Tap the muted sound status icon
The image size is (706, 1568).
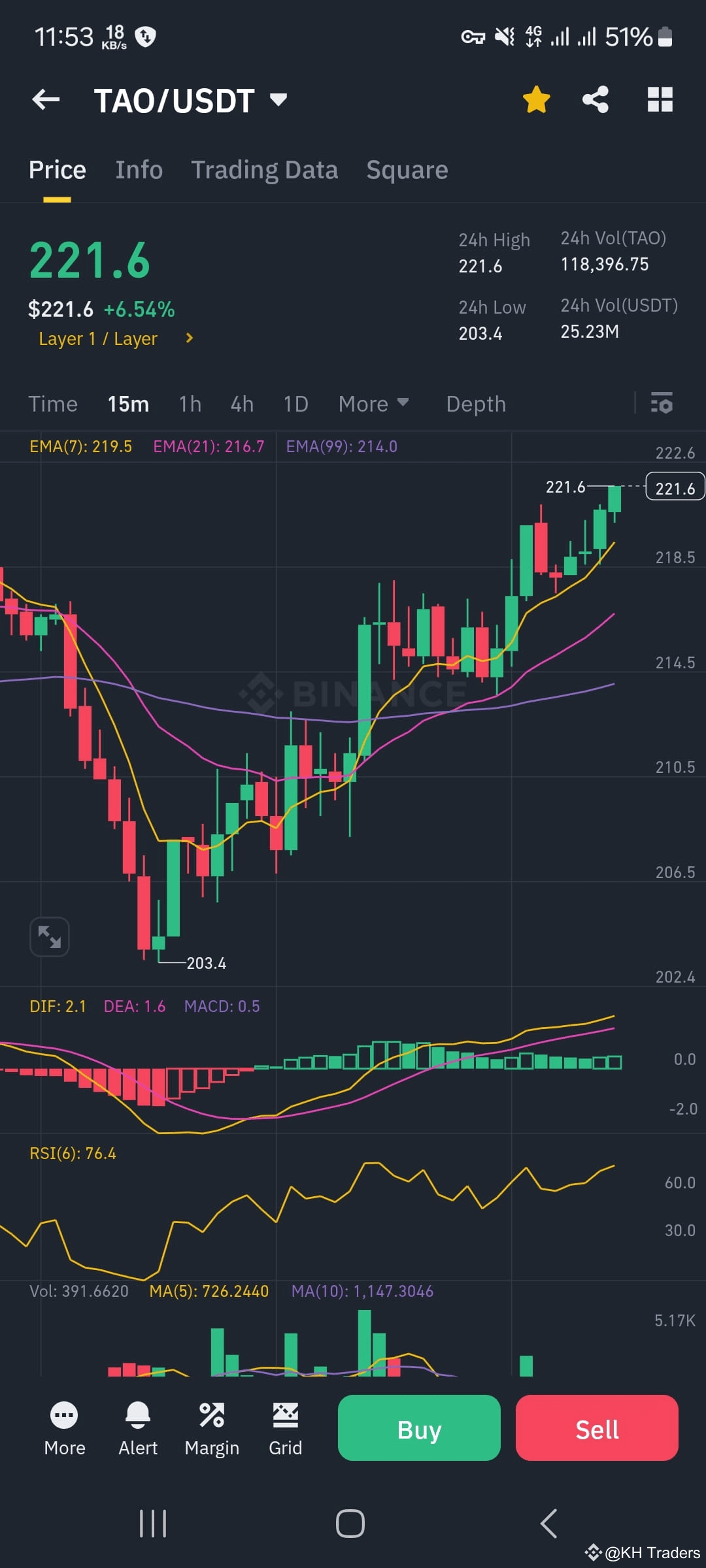[505, 37]
